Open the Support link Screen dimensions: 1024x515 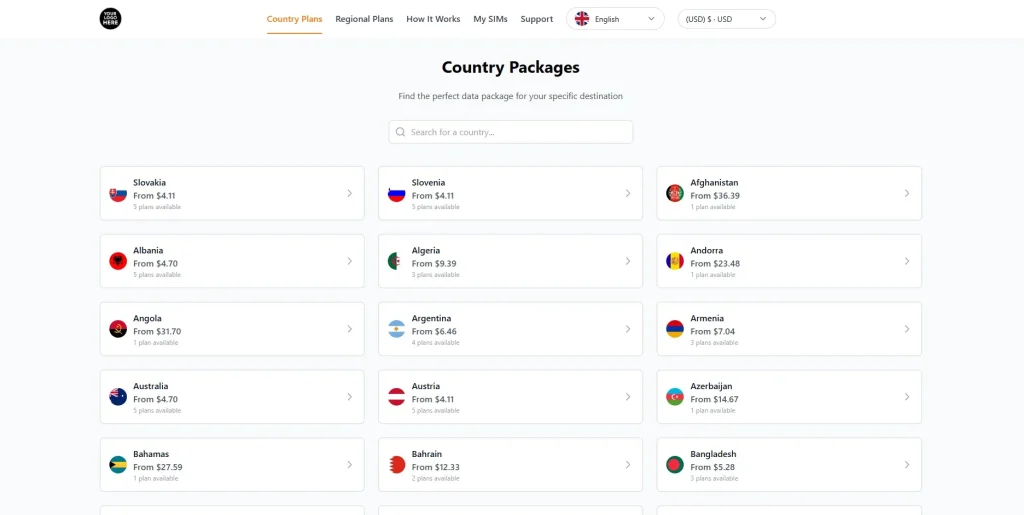click(536, 19)
